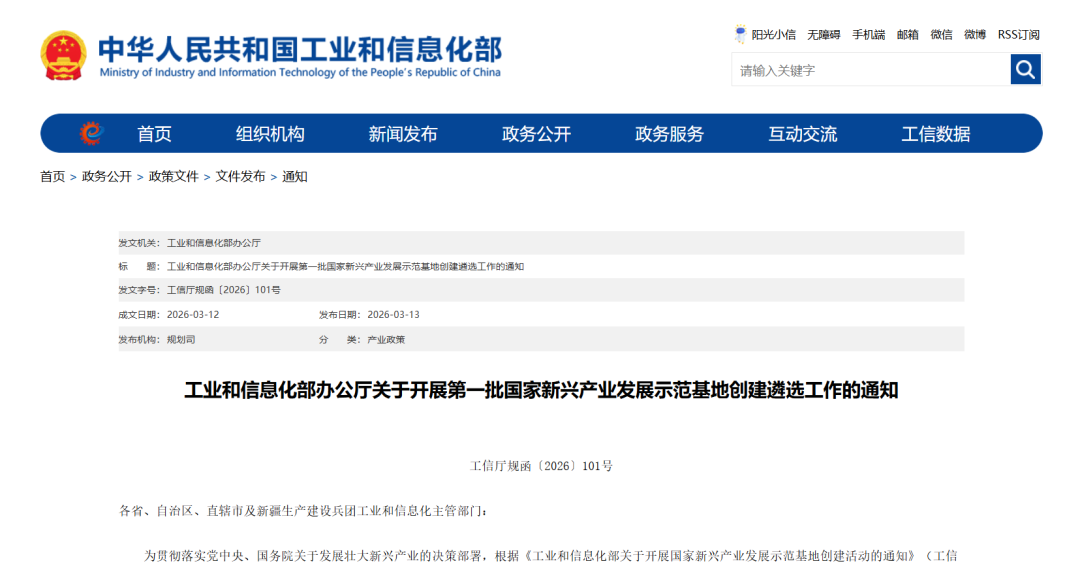
Task: Go to 文件发布 via the breadcrumb
Action: [x=240, y=176]
